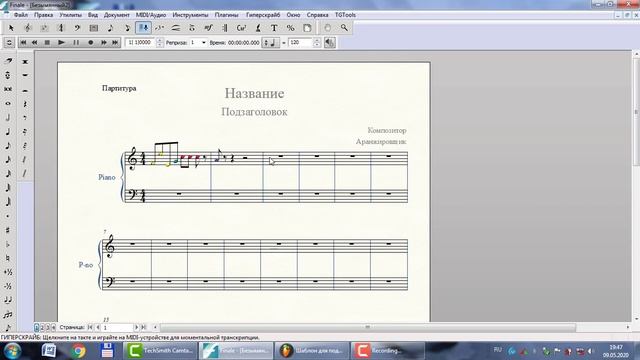Image resolution: width=640 pixels, height=360 pixels.
Task: Select whole note in Simple Entry palette
Action: pos(8,103)
